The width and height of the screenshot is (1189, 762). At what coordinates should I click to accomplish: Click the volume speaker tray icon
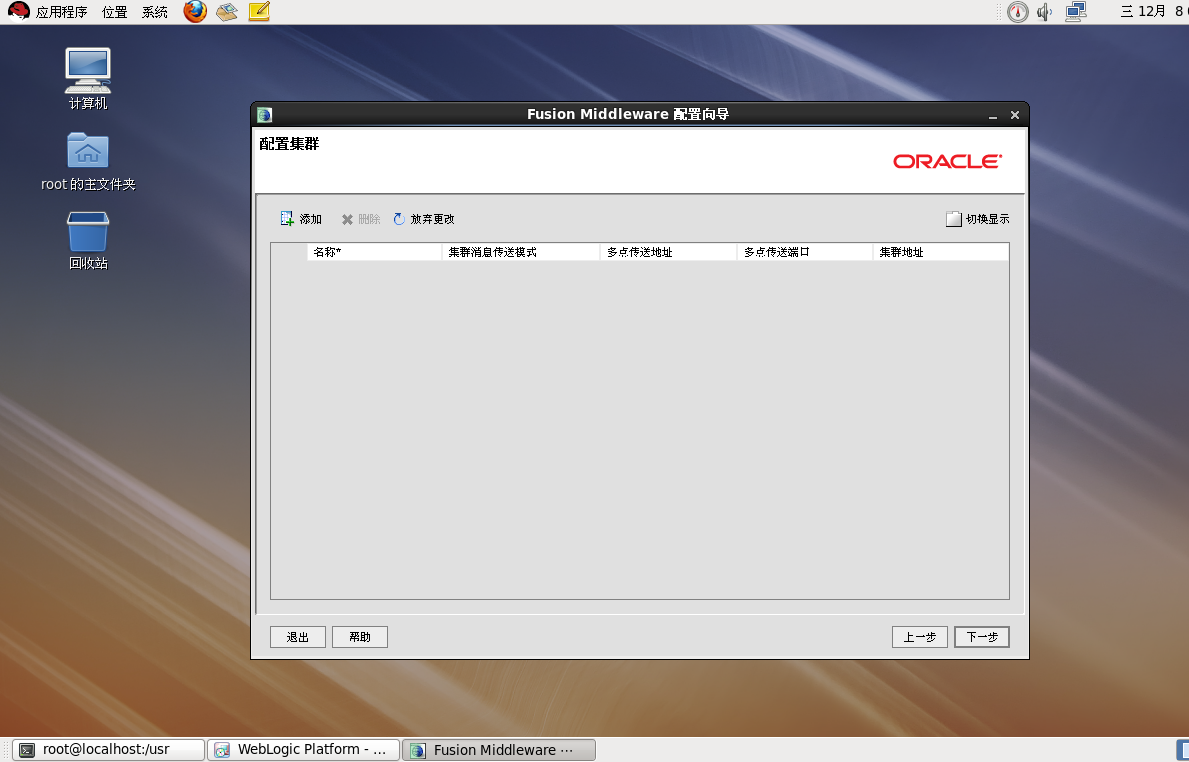(x=1045, y=11)
